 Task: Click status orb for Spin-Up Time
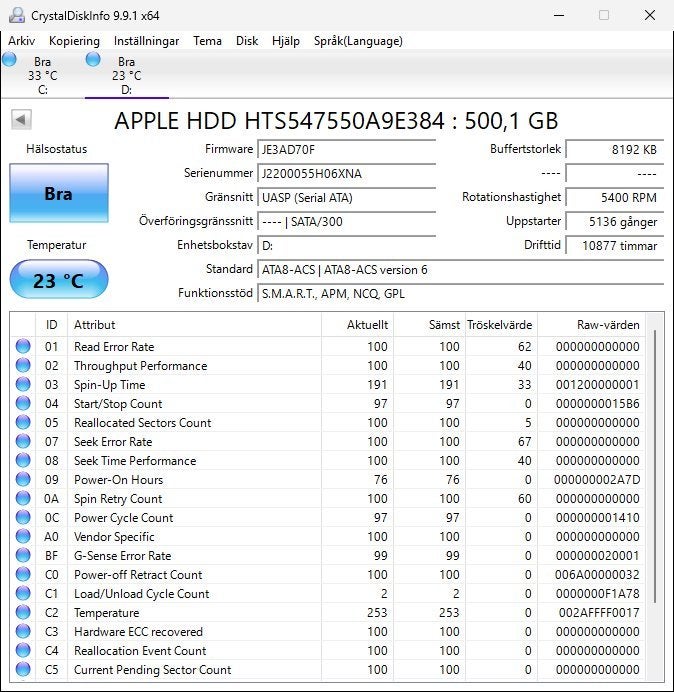click(23, 384)
